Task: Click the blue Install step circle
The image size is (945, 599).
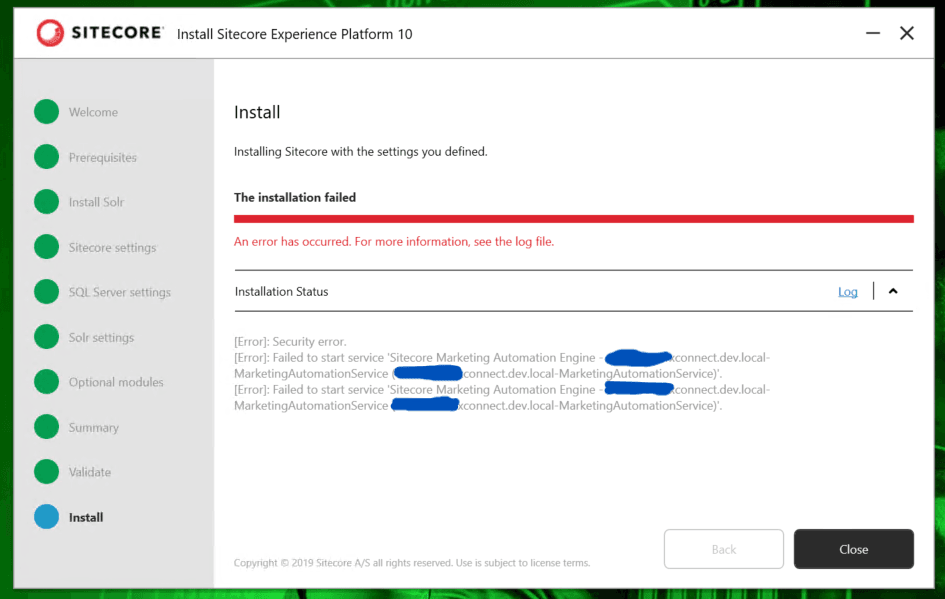Action: point(46,516)
